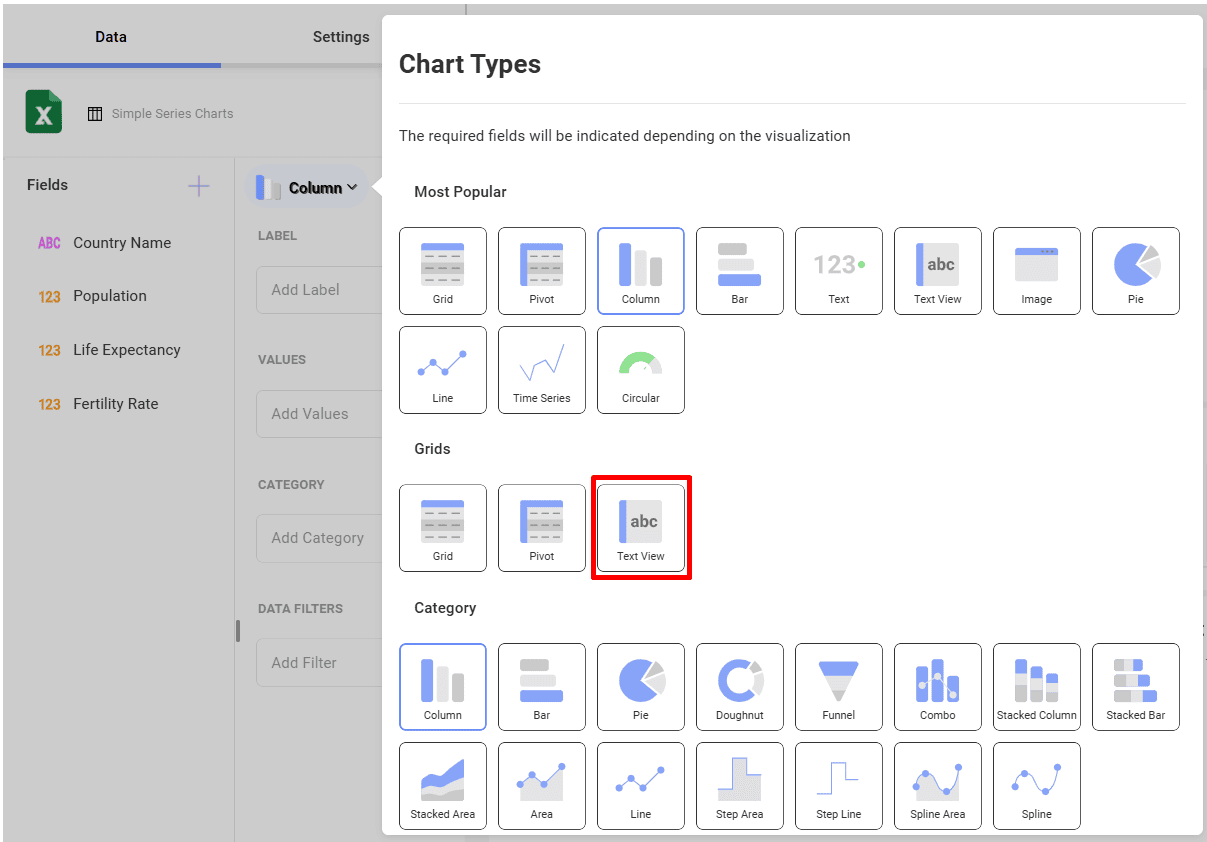This screenshot has width=1207, height=842.
Task: Pick Bar chart under Category section
Action: point(542,687)
